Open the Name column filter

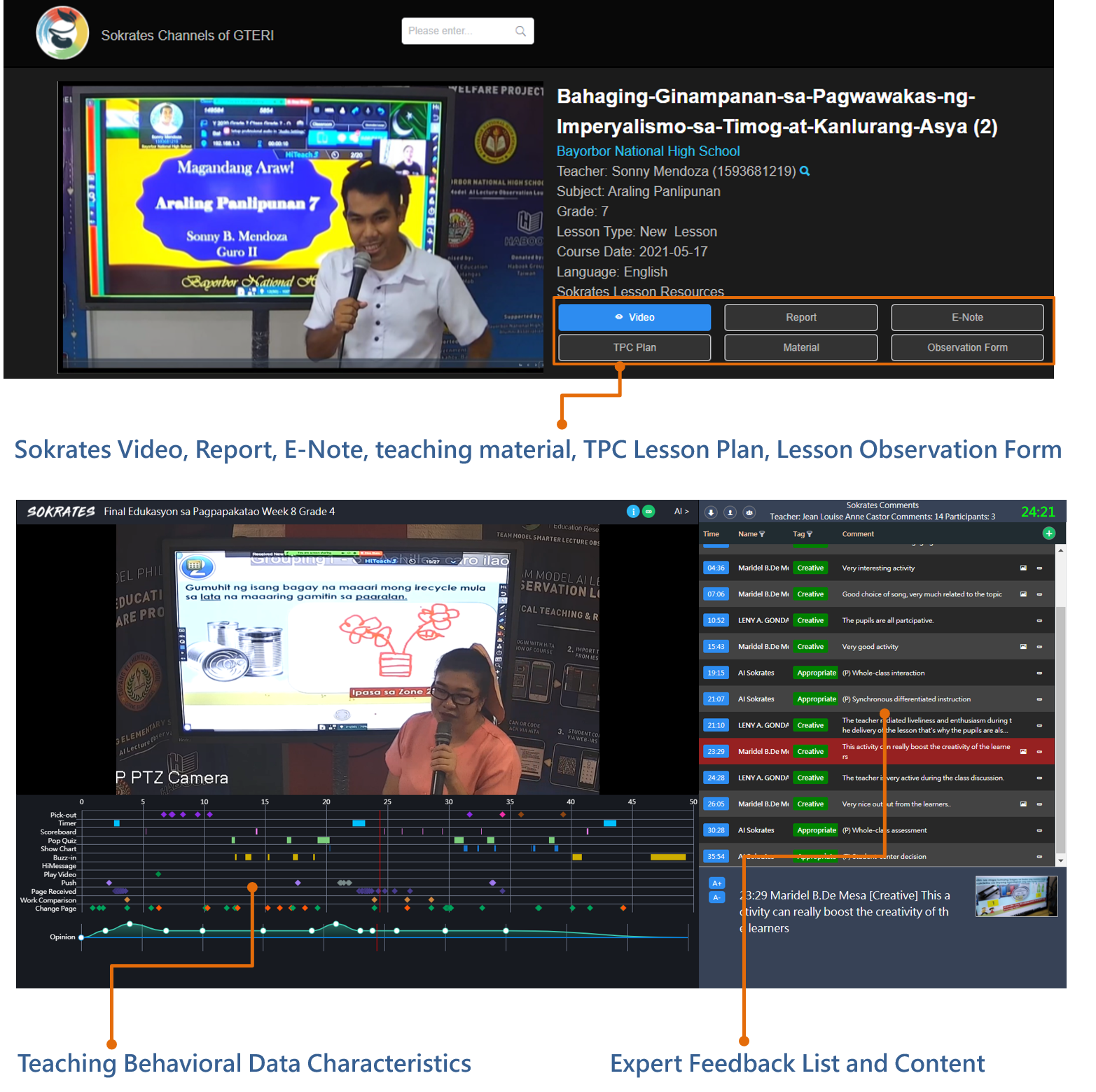pyautogui.click(x=762, y=534)
